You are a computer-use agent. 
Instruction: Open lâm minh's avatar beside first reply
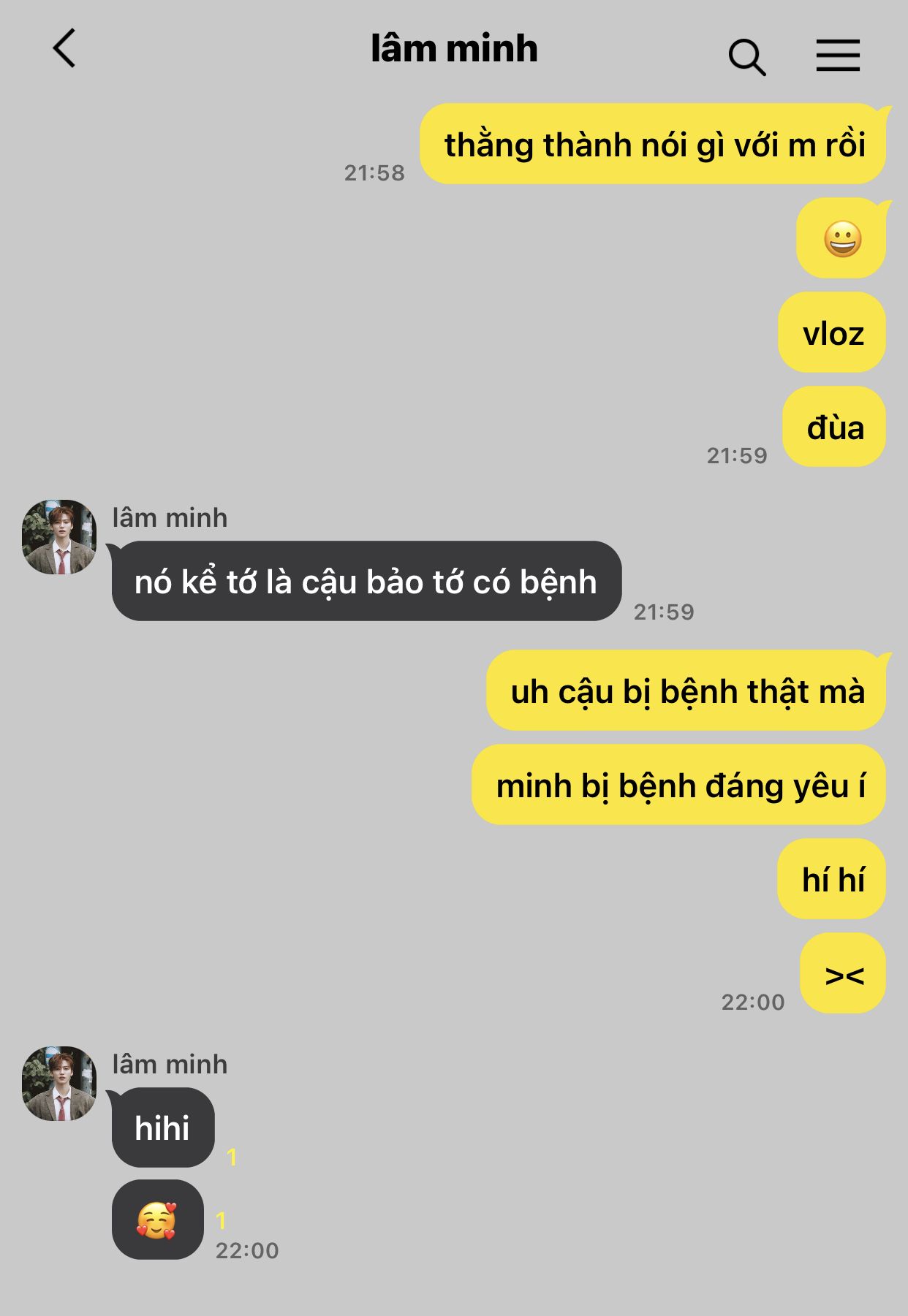coord(59,537)
